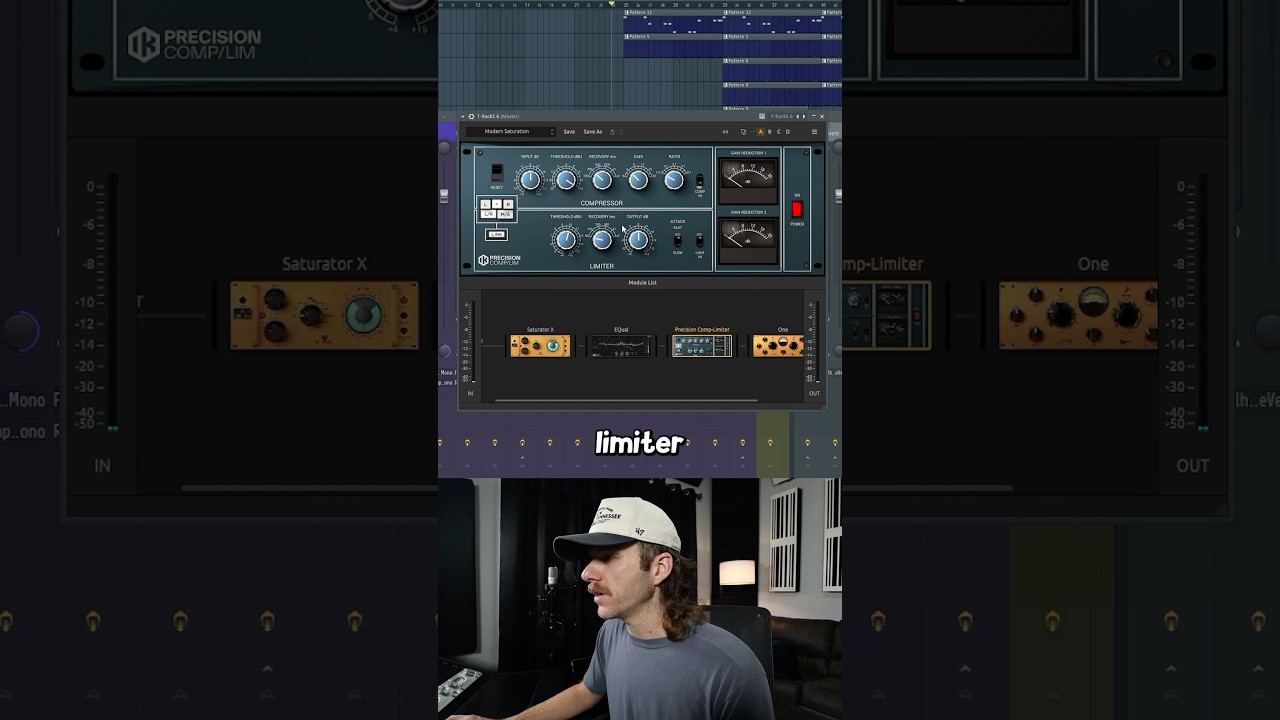The width and height of the screenshot is (1280, 720).
Task: Switch to M/S processing mode
Action: coord(505,214)
